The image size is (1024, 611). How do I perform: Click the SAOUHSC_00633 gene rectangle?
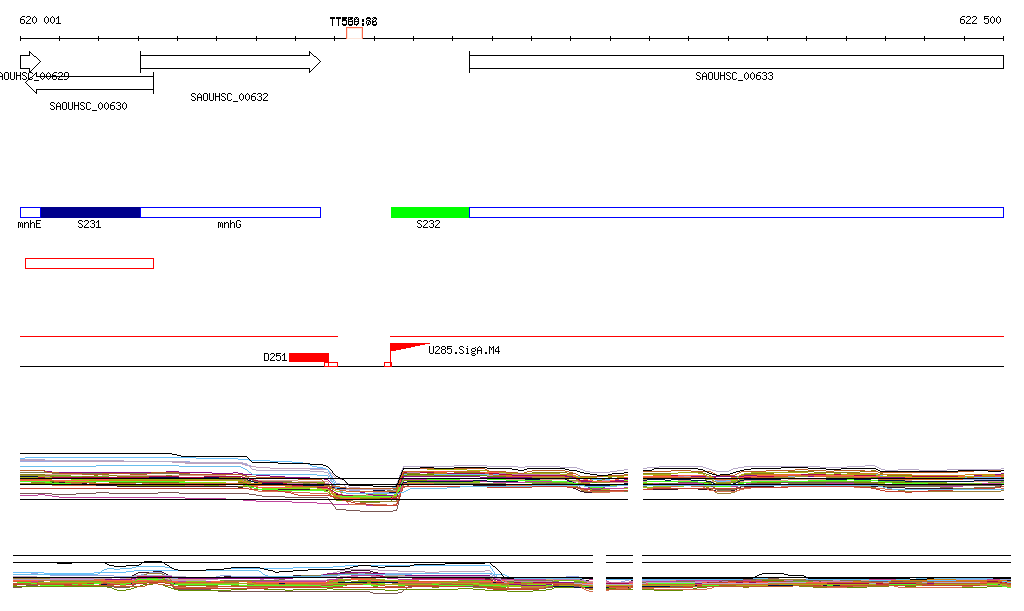[x=735, y=62]
